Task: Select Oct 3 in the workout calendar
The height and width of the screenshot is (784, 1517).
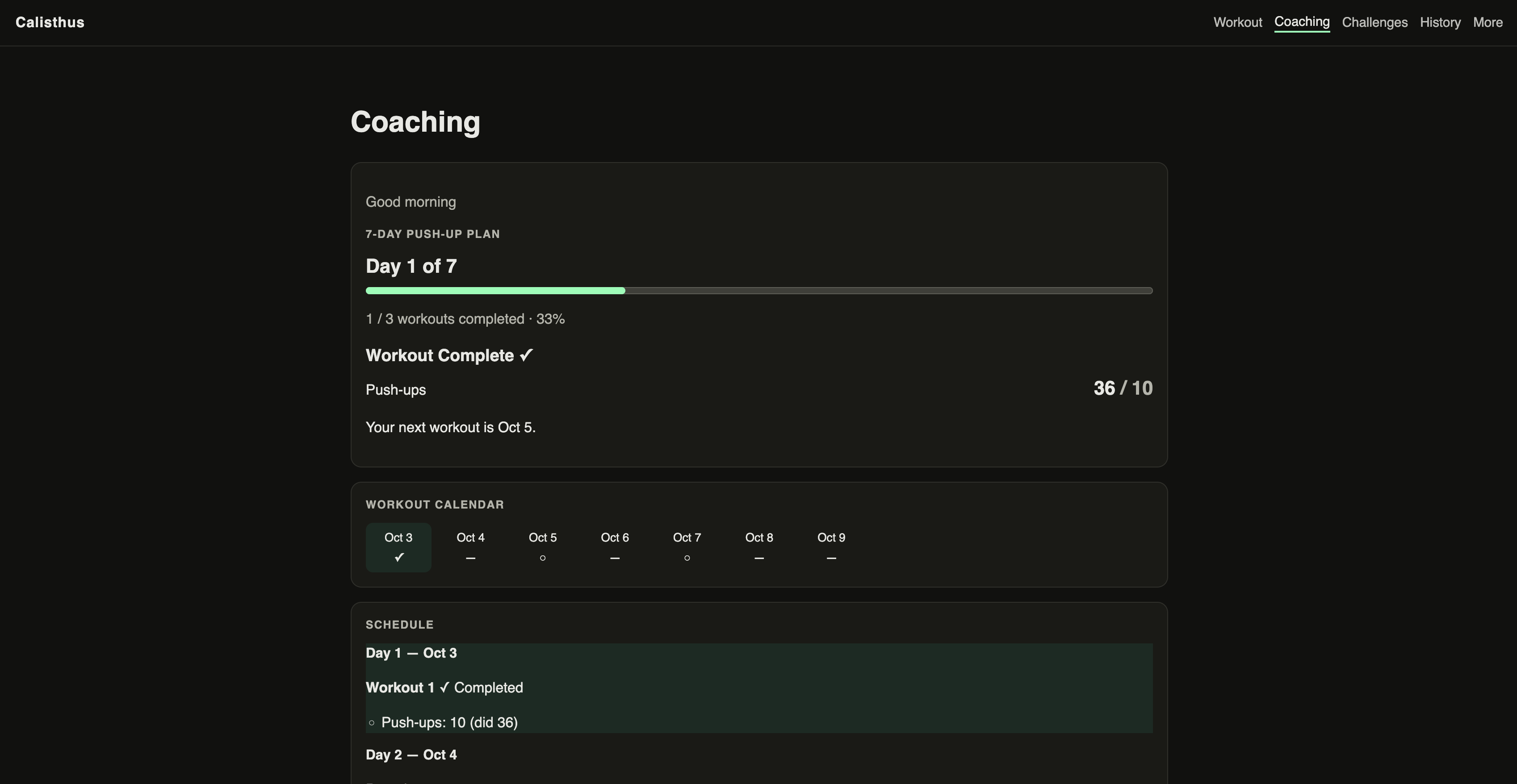Action: (x=399, y=547)
